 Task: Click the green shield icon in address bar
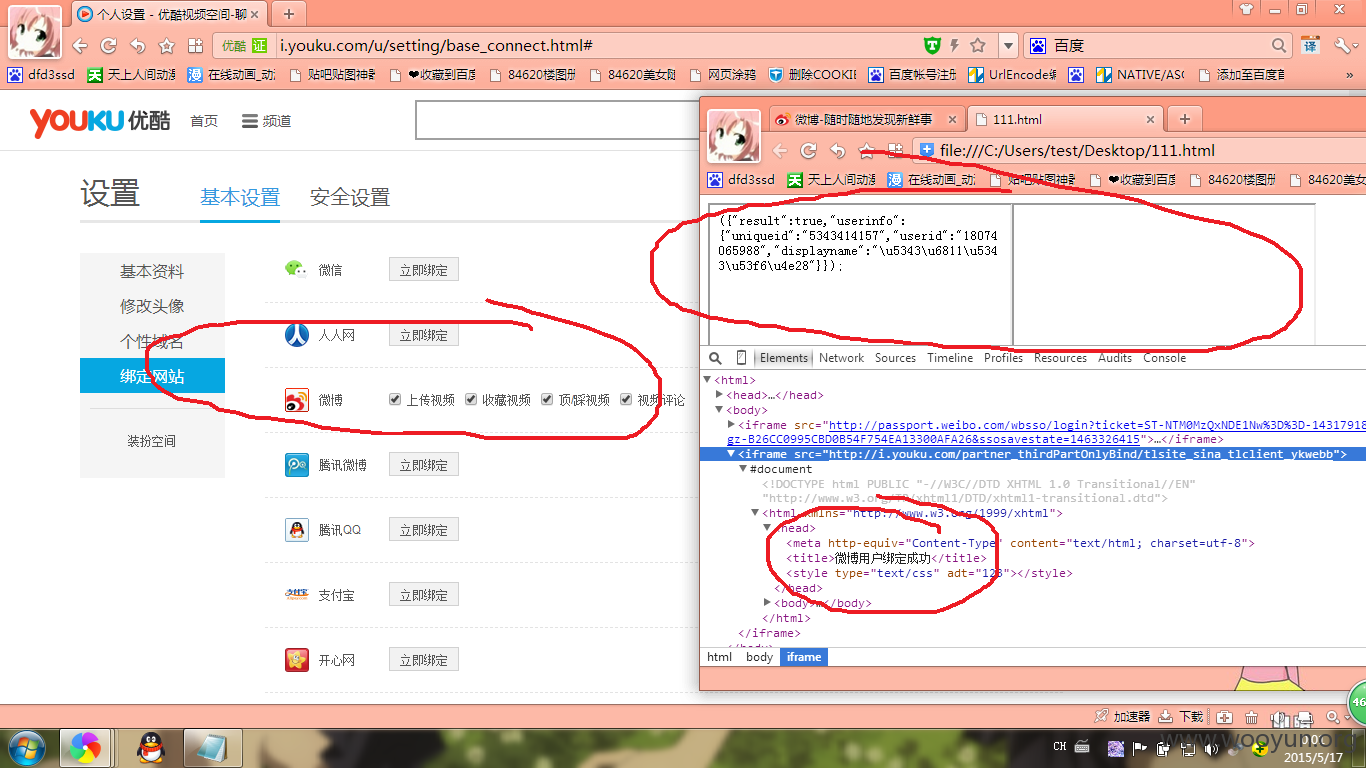click(931, 45)
